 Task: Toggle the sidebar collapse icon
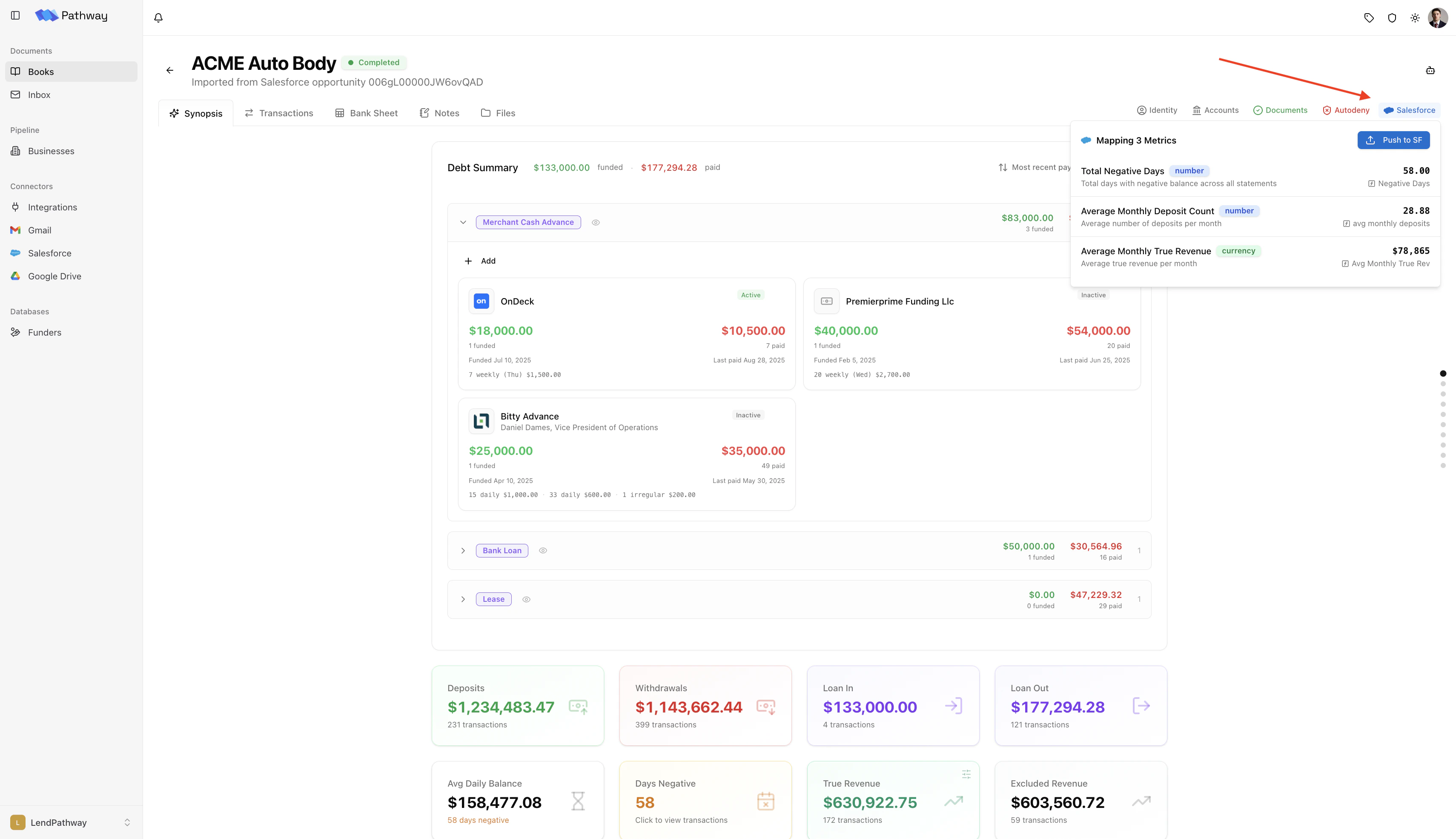pyautogui.click(x=16, y=16)
